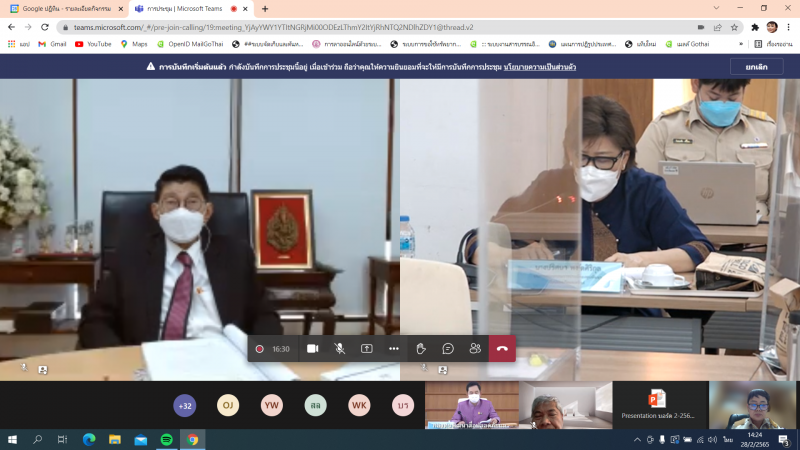The height and width of the screenshot is (450, 800).
Task: Open the Apps (แอป) bookmark shortcut
Action: (18, 44)
